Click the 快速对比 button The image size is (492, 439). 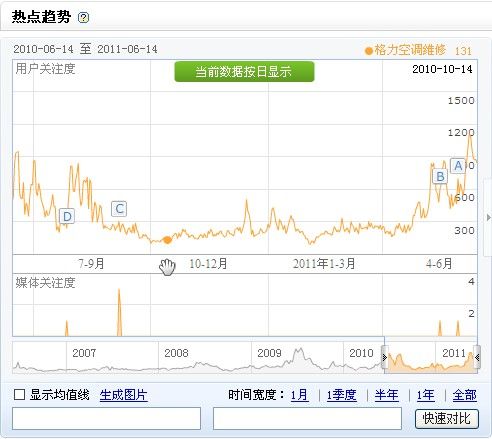(x=447, y=419)
